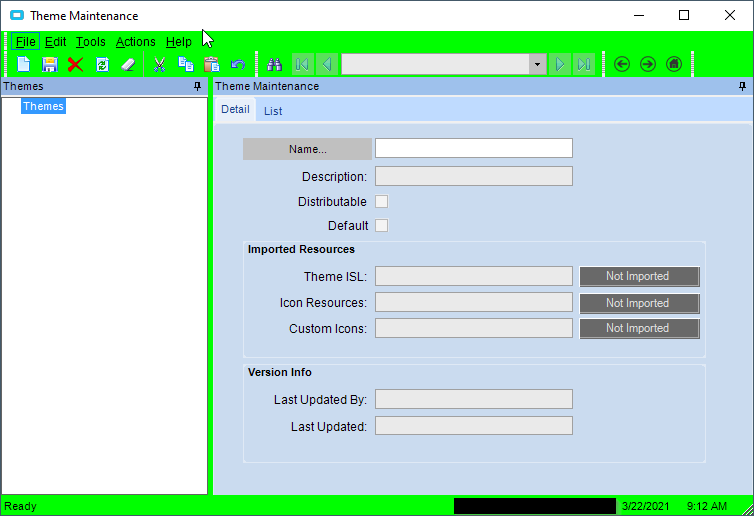The height and width of the screenshot is (516, 754).
Task: Maximize the Theme Maintenance window
Action: coord(684,15)
